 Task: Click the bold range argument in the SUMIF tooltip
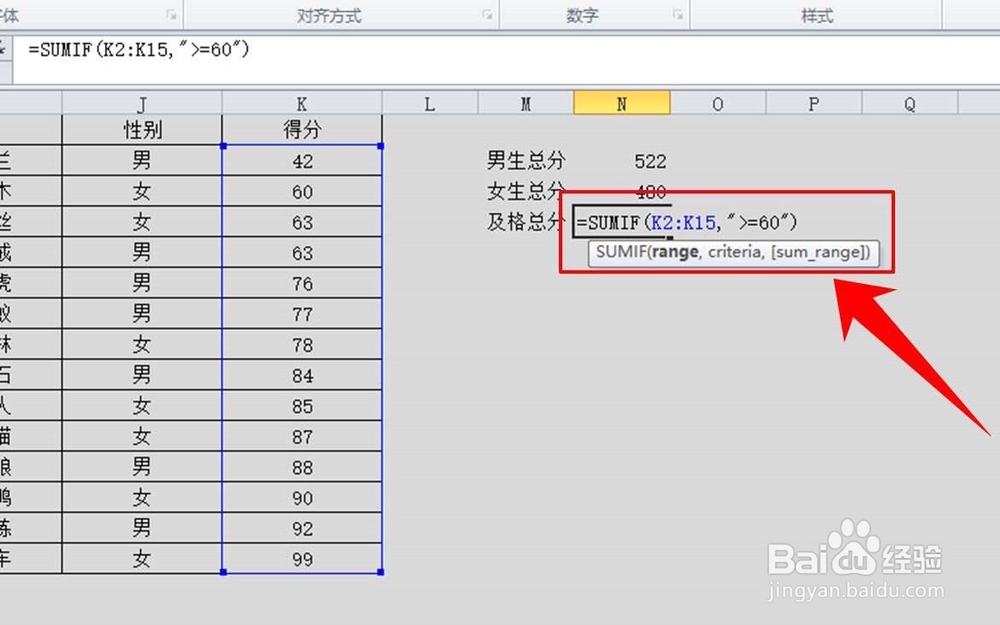pos(673,252)
